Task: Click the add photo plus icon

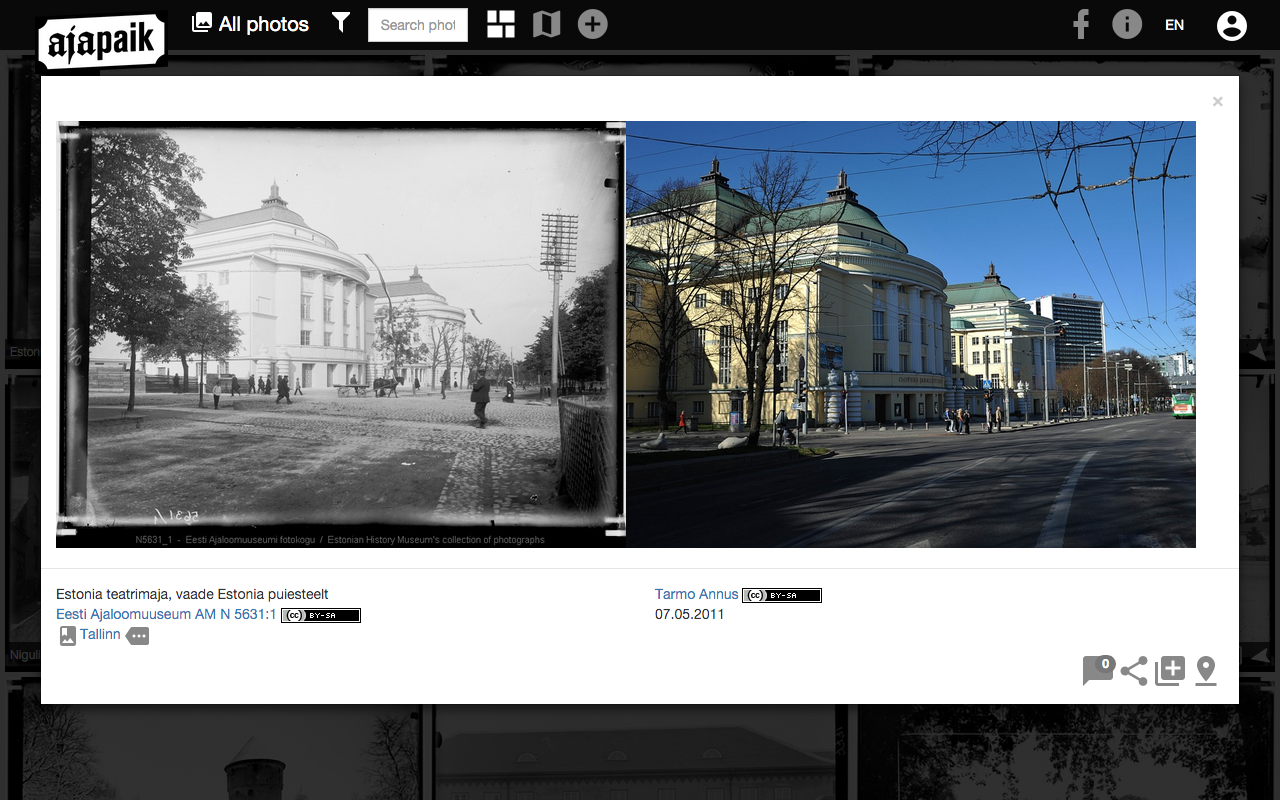Action: tap(593, 24)
